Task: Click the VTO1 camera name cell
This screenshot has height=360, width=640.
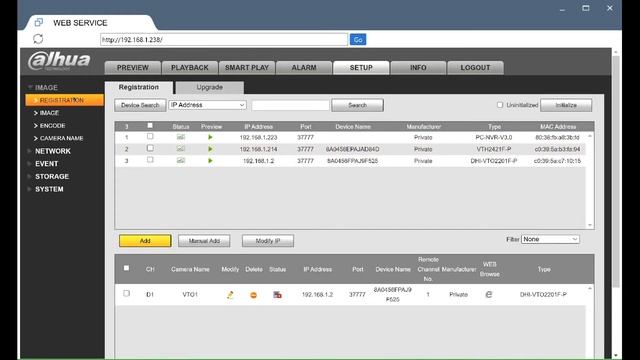Action: coord(190,294)
